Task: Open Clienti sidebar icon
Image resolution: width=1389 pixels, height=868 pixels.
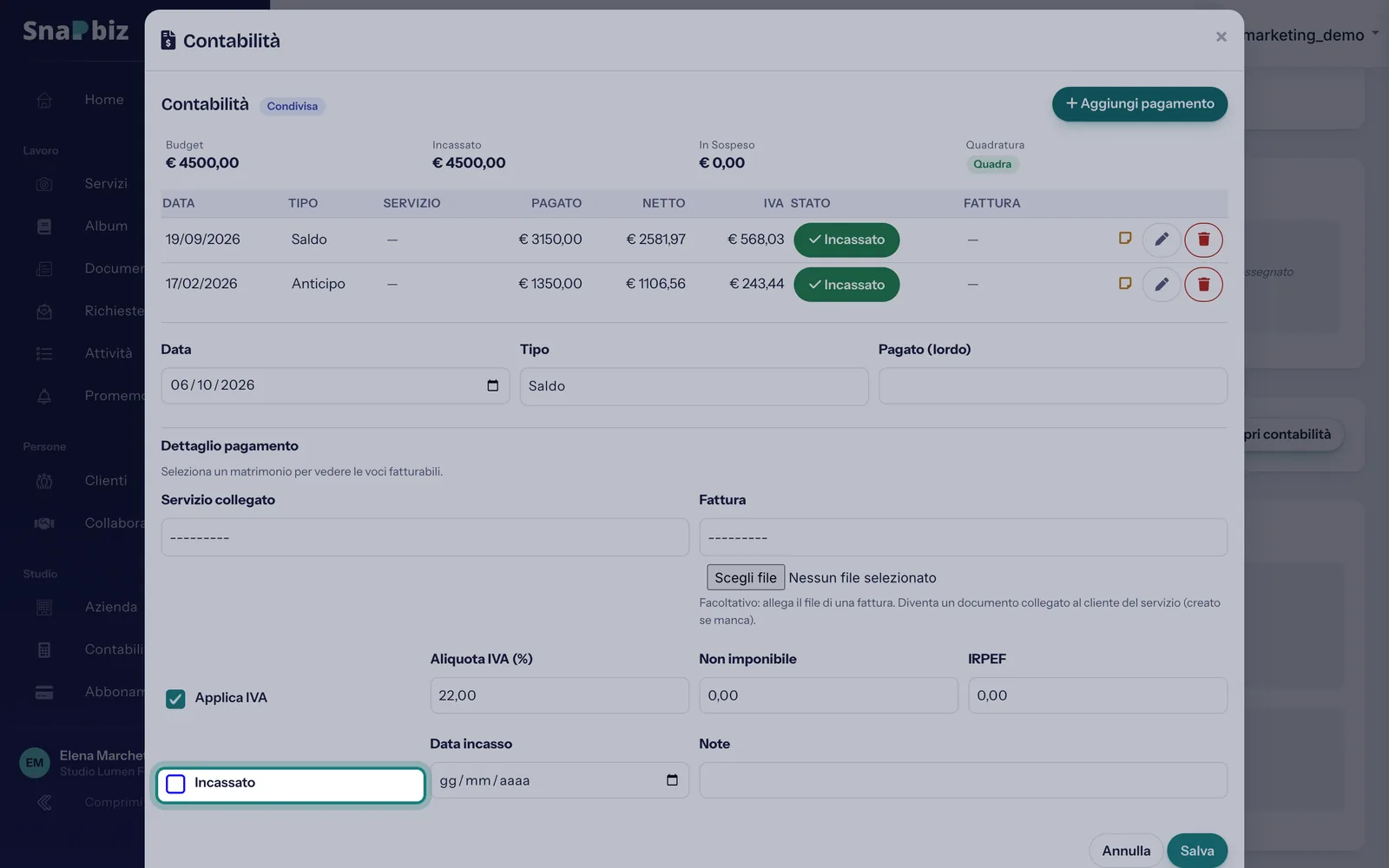Action: [44, 481]
